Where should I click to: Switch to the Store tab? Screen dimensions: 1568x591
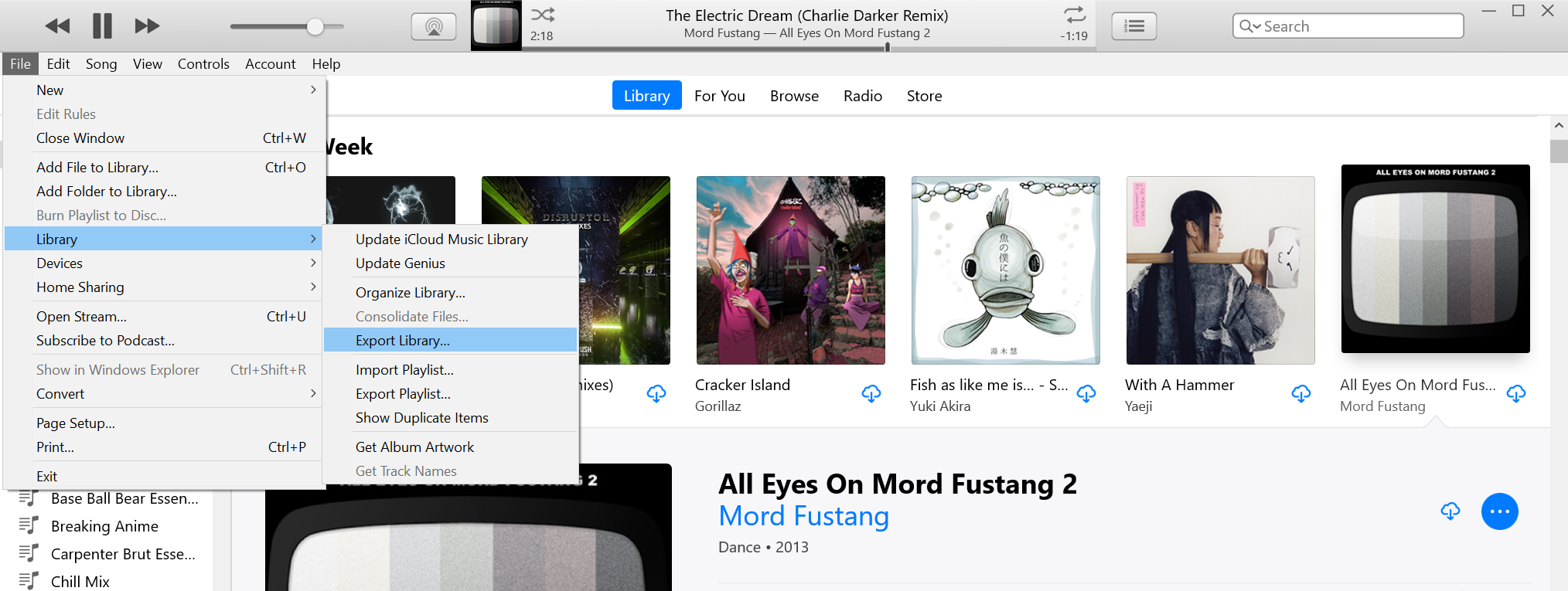click(925, 96)
